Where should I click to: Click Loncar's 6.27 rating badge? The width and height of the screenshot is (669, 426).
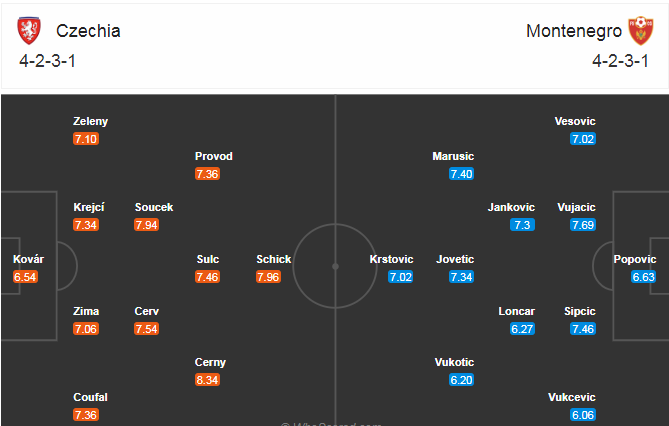tap(522, 329)
